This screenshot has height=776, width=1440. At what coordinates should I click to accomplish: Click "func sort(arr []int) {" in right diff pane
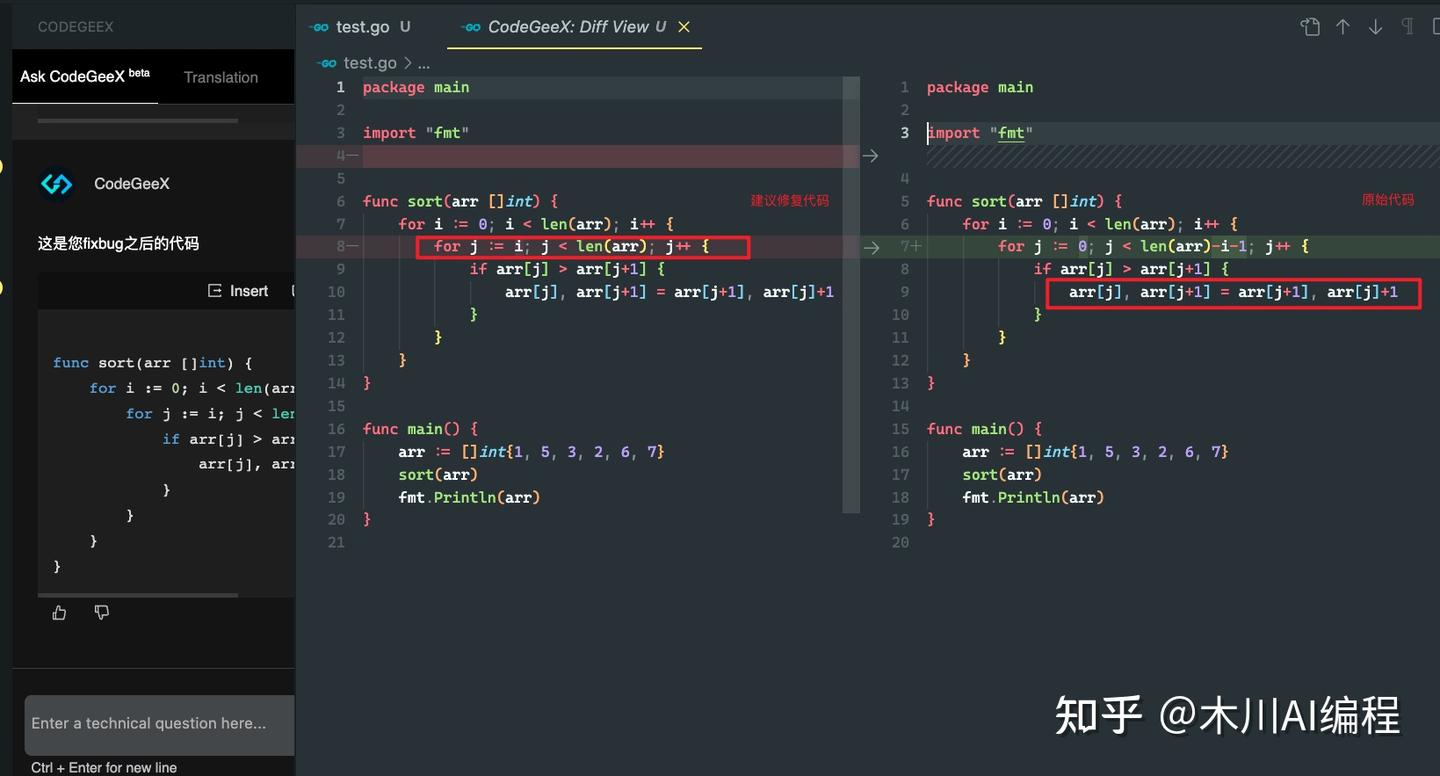tap(1024, 201)
